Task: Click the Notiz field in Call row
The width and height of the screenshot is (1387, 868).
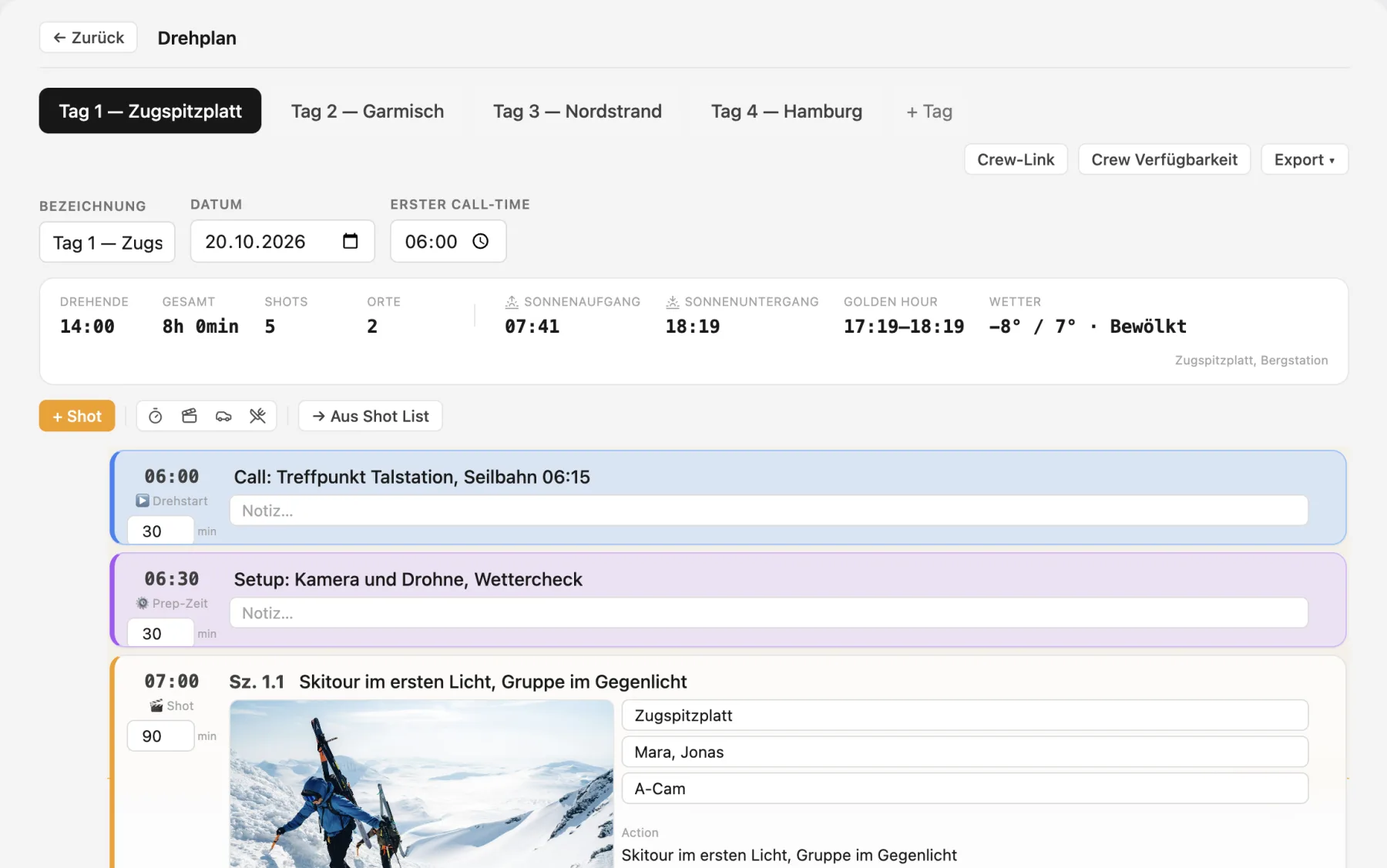Action: tap(769, 511)
